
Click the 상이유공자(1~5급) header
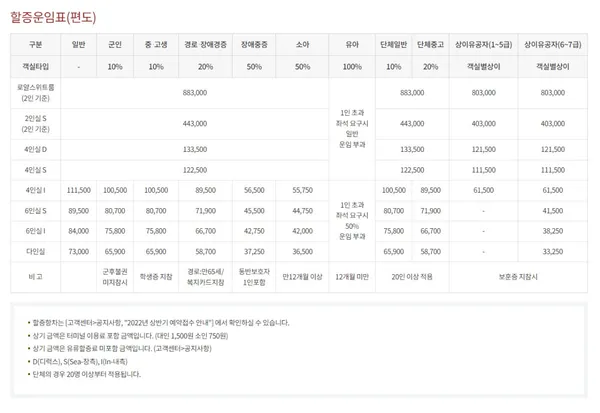(x=484, y=44)
